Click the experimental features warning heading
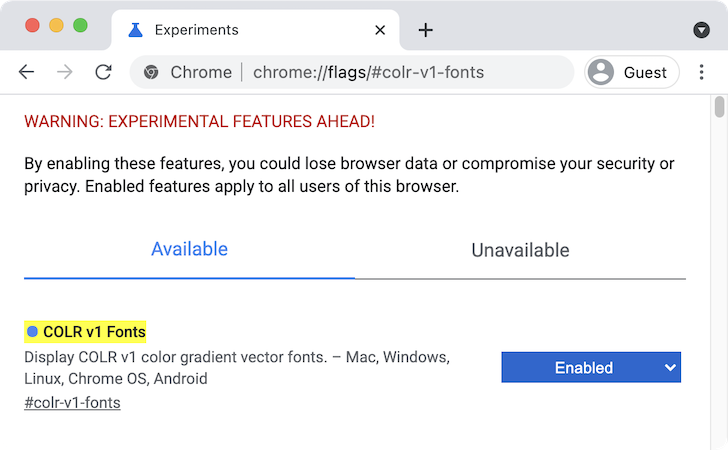Viewport: 728px width, 450px height. [200, 122]
